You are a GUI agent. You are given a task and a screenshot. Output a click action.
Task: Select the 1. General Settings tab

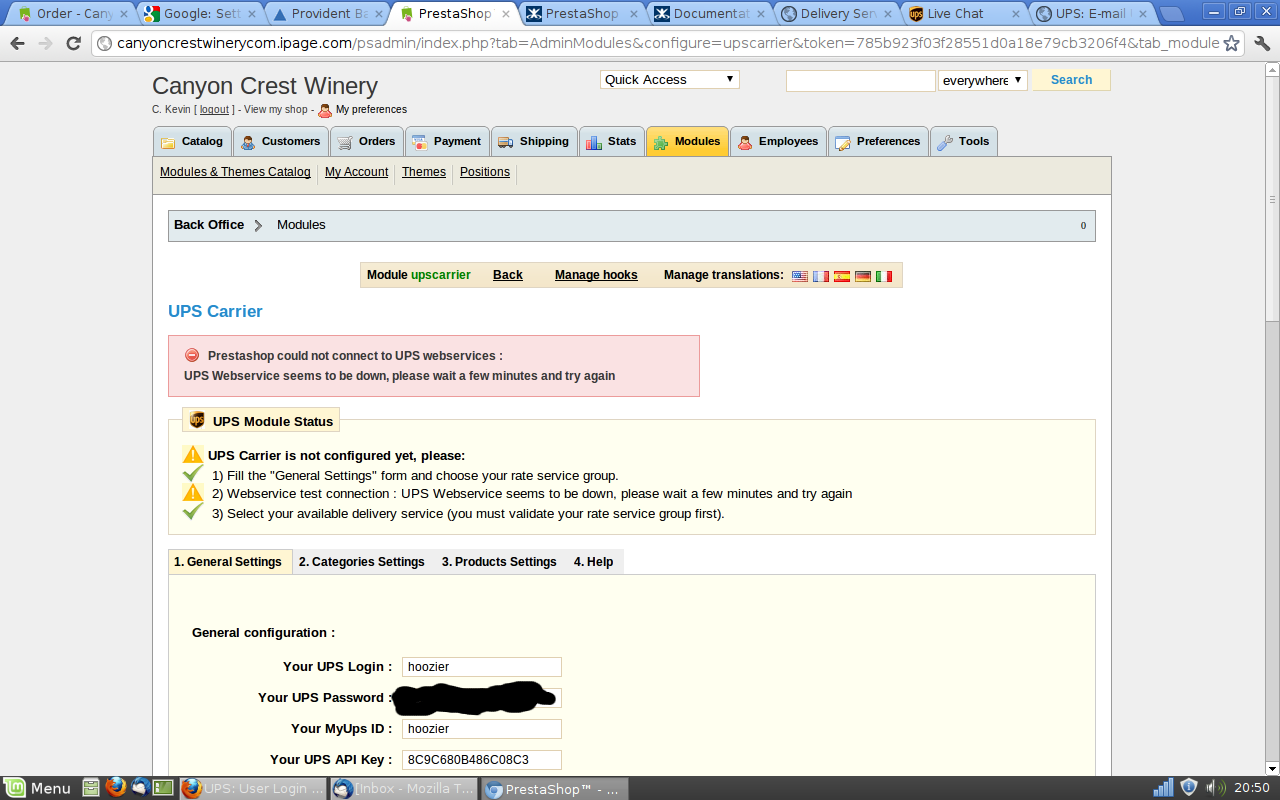click(x=229, y=562)
